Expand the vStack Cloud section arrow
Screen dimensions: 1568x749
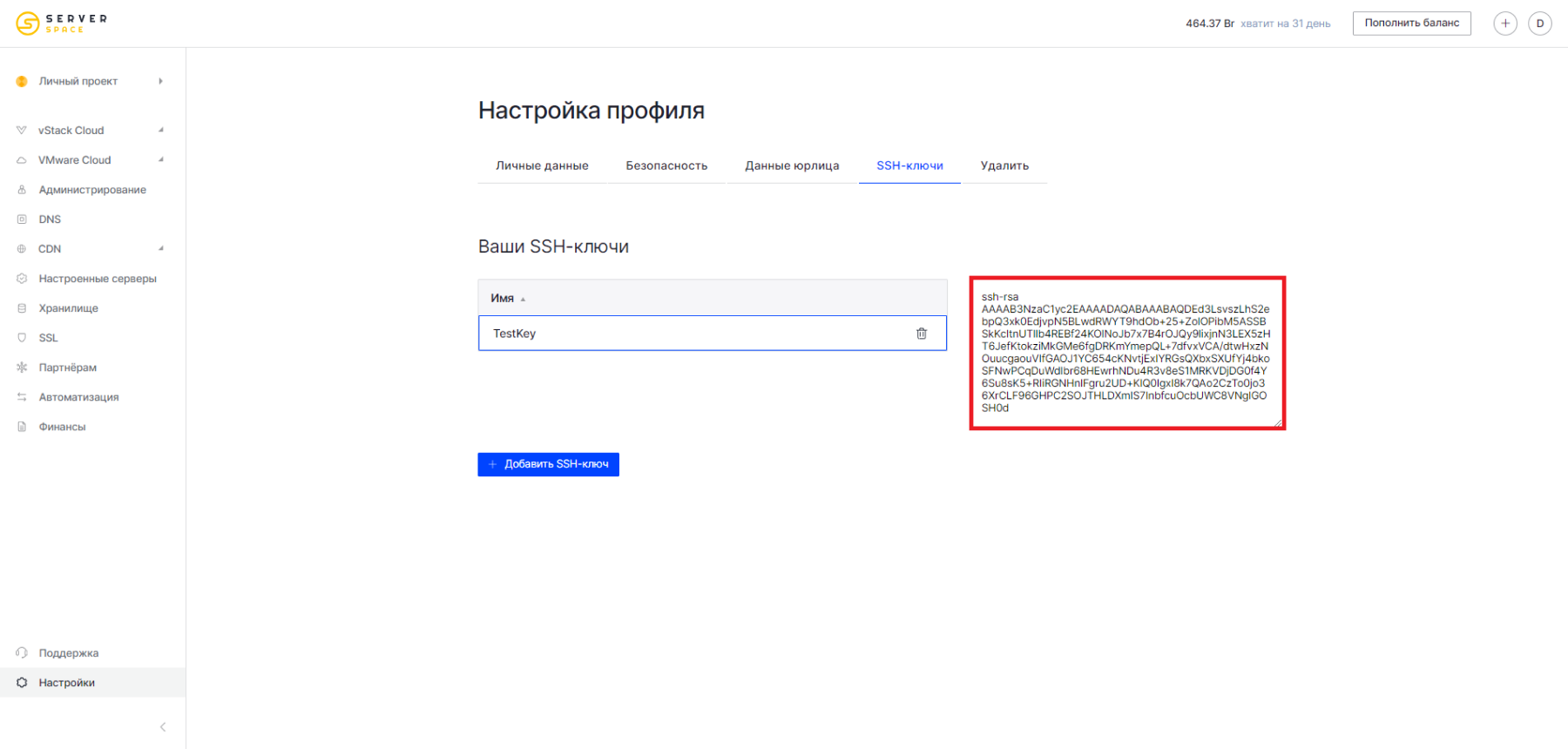pos(161,130)
